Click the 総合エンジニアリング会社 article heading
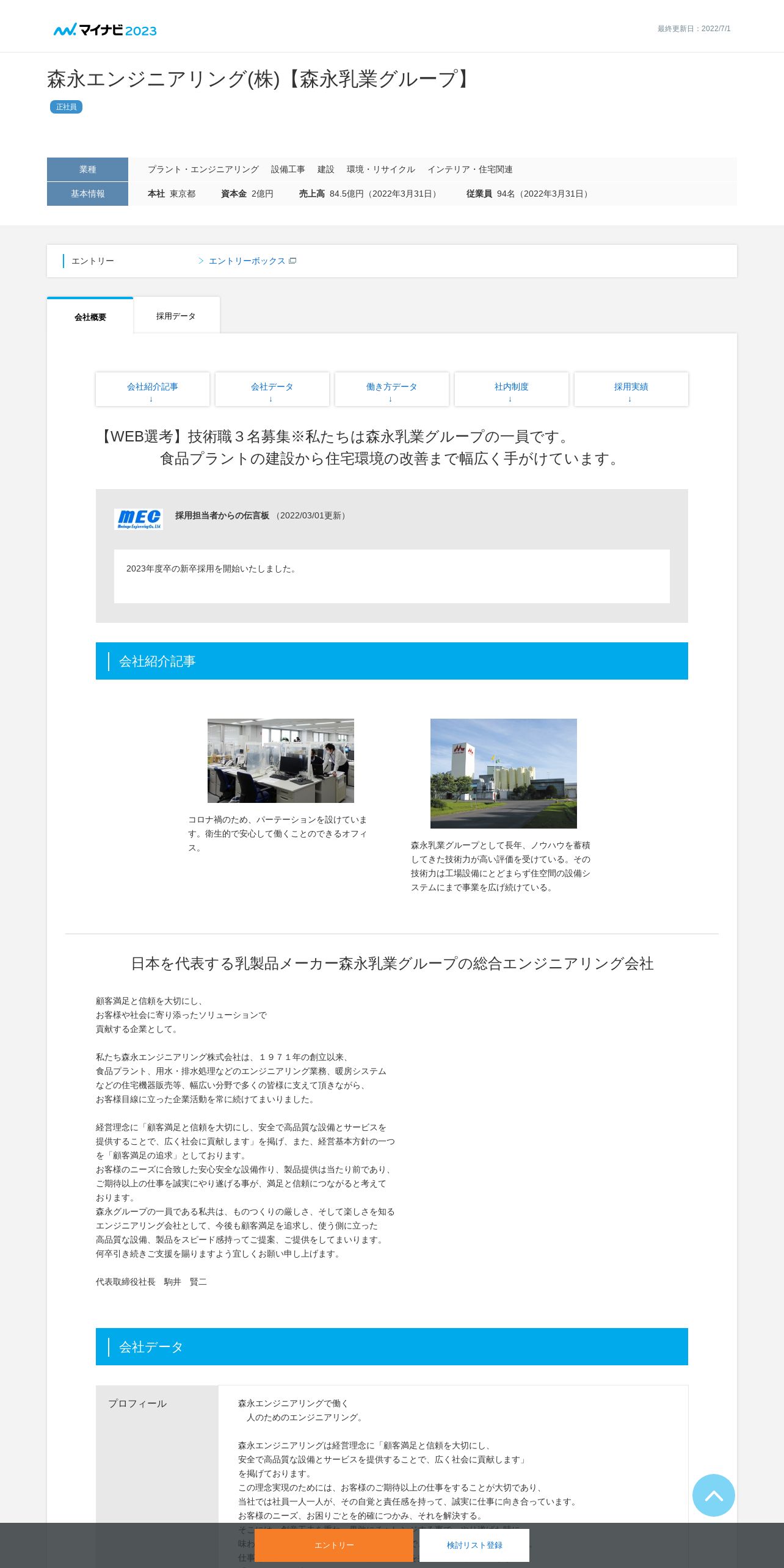The height and width of the screenshot is (1568, 784). pyautogui.click(x=392, y=964)
